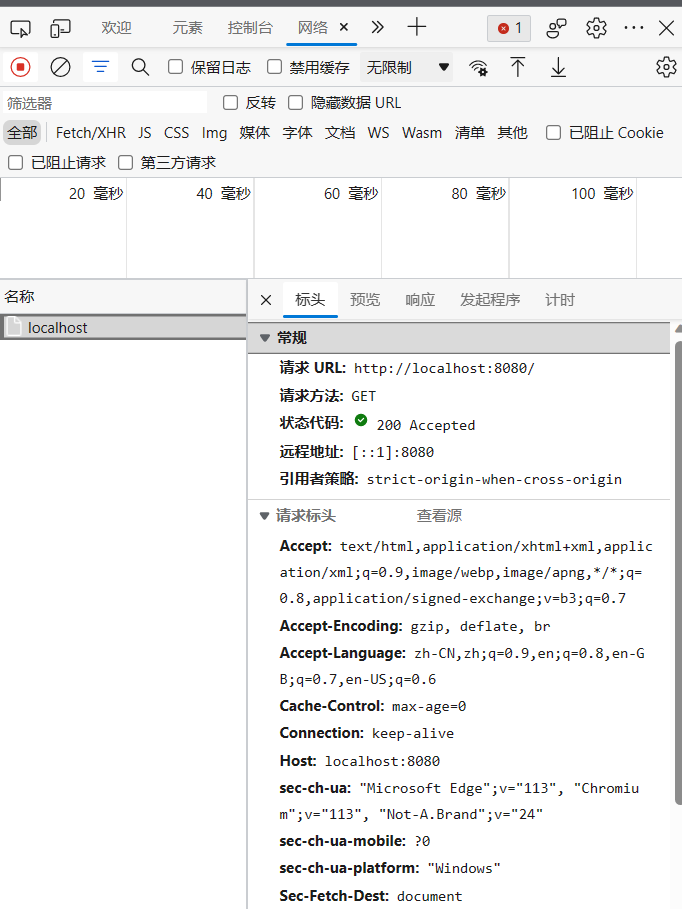Viewport: 682px width, 909px height.
Task: Click the 60 毫秒 timeline marker
Action: click(351, 194)
